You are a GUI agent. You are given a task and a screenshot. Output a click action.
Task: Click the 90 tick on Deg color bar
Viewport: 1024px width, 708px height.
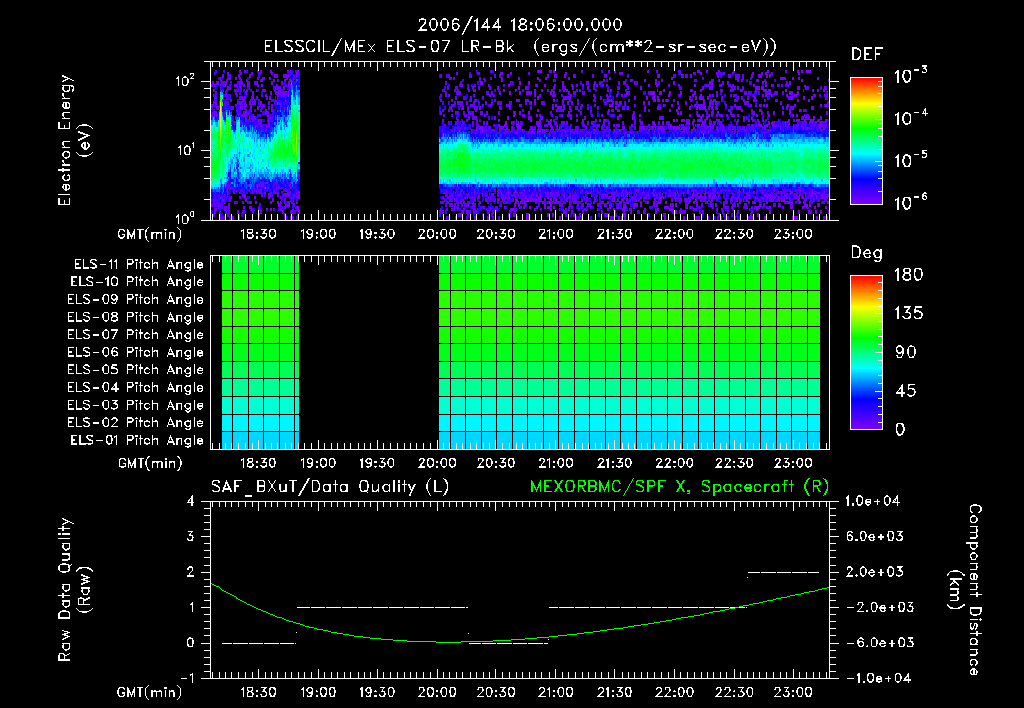point(906,353)
